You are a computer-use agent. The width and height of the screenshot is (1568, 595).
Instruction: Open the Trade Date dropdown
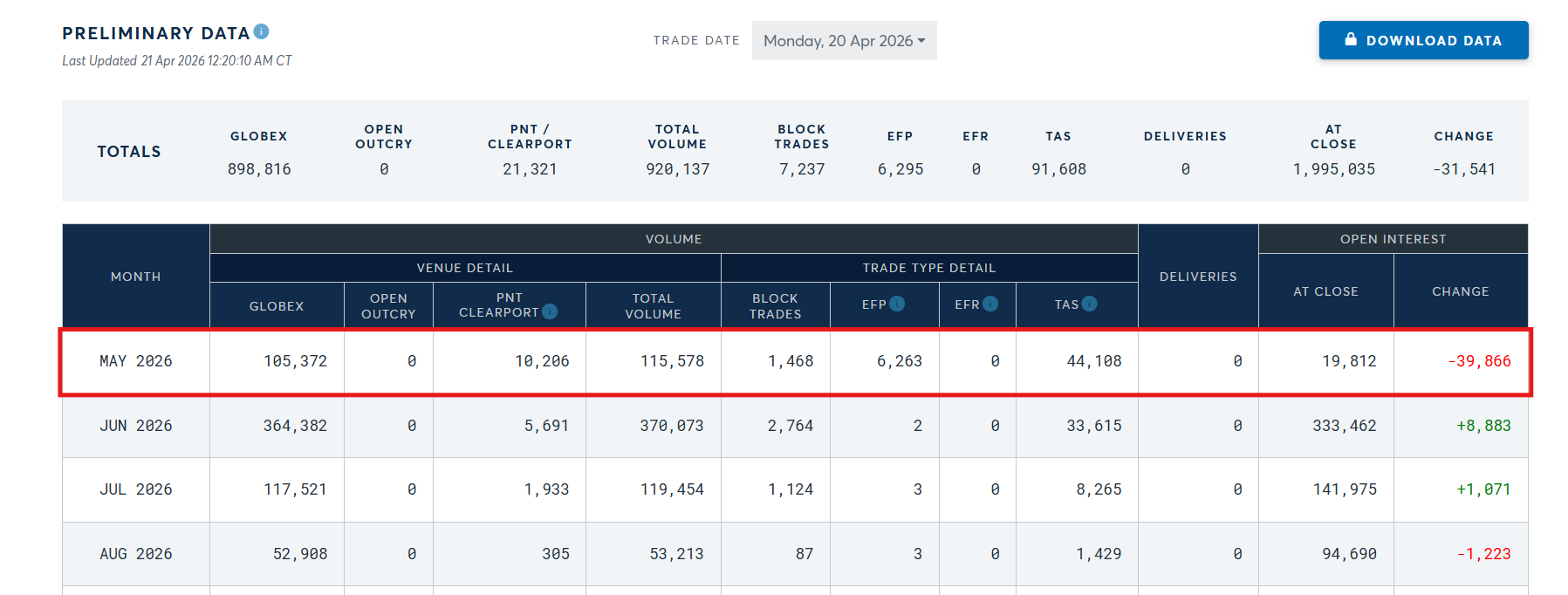(x=844, y=41)
